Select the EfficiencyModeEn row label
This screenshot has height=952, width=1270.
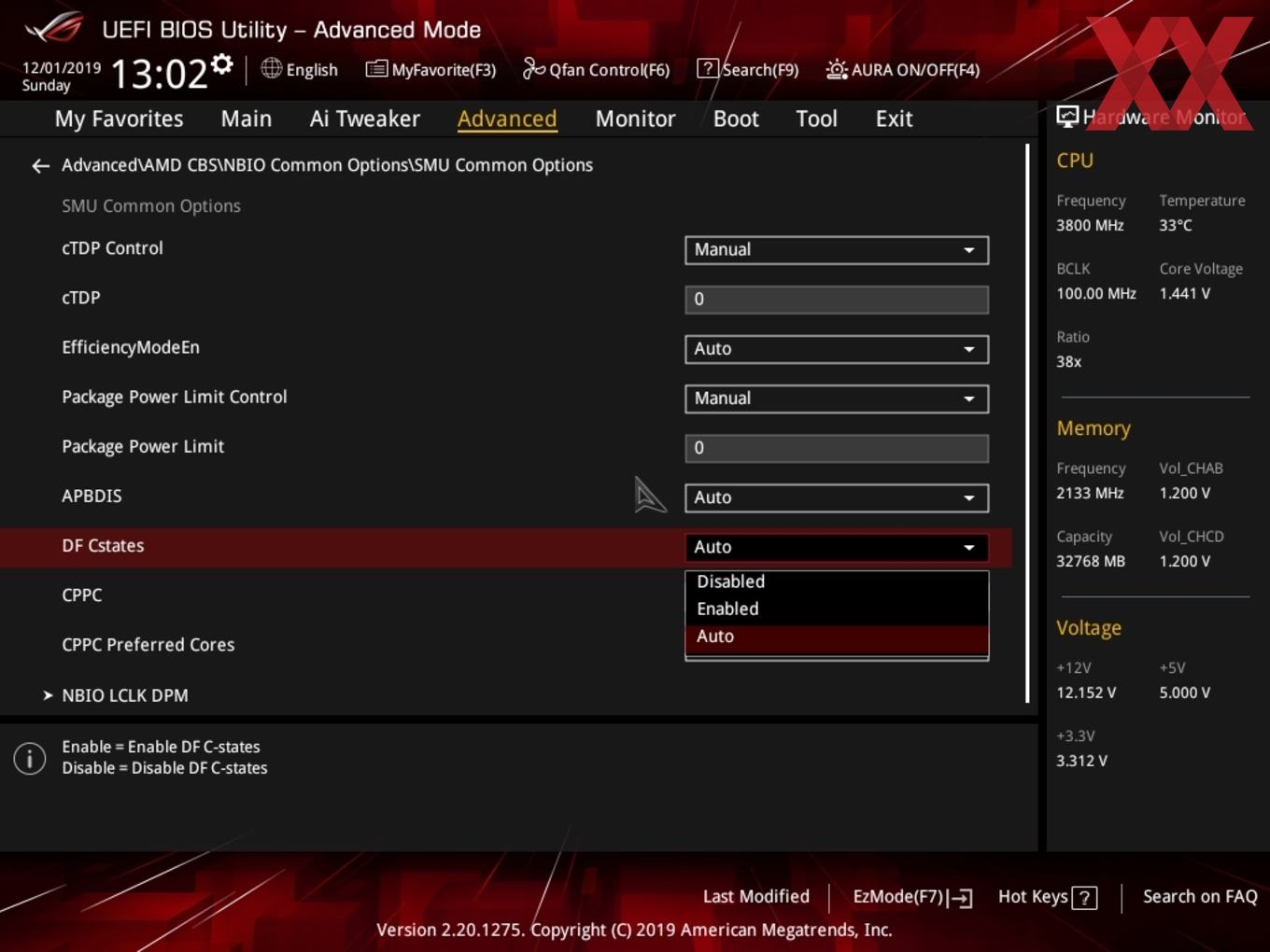(x=131, y=347)
